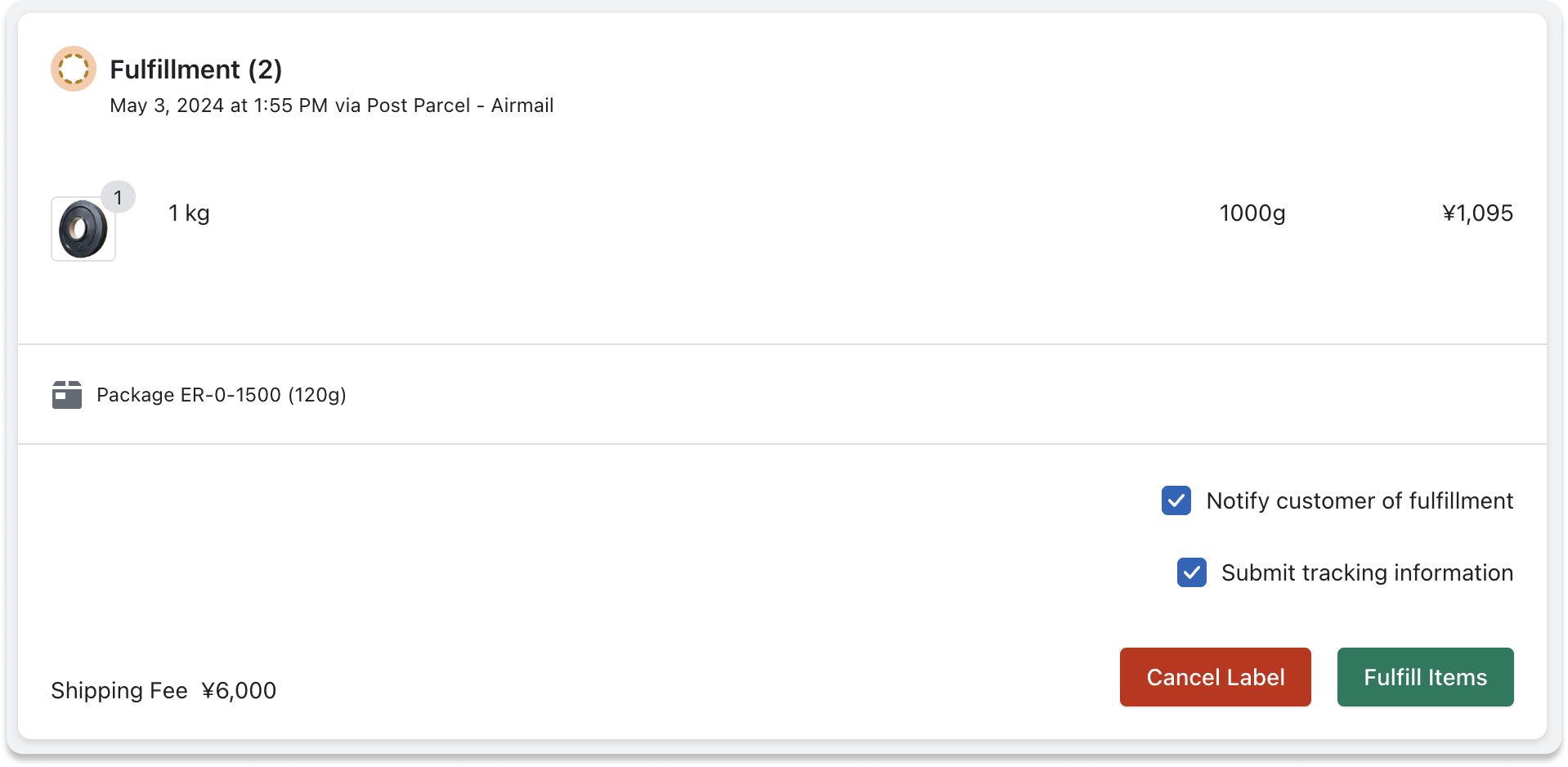
Task: Click the (120g) package weight
Action: pyautogui.click(x=317, y=395)
